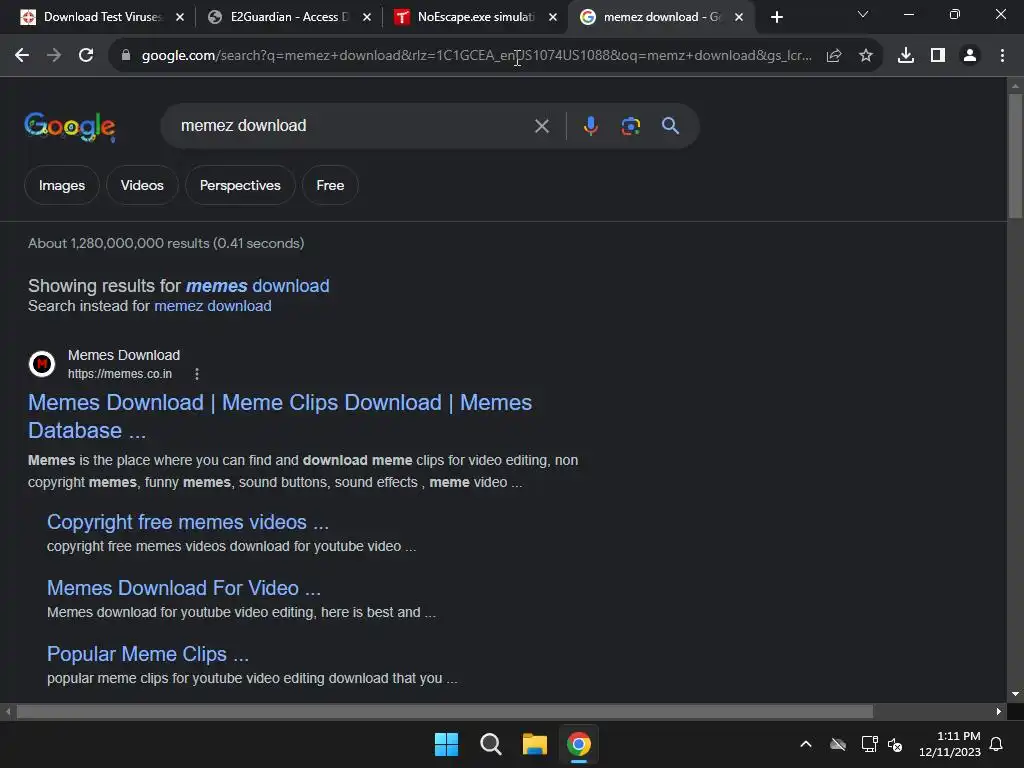Screen dimensions: 1024x768
Task: Go to Google home via the logo
Action: coord(70,127)
